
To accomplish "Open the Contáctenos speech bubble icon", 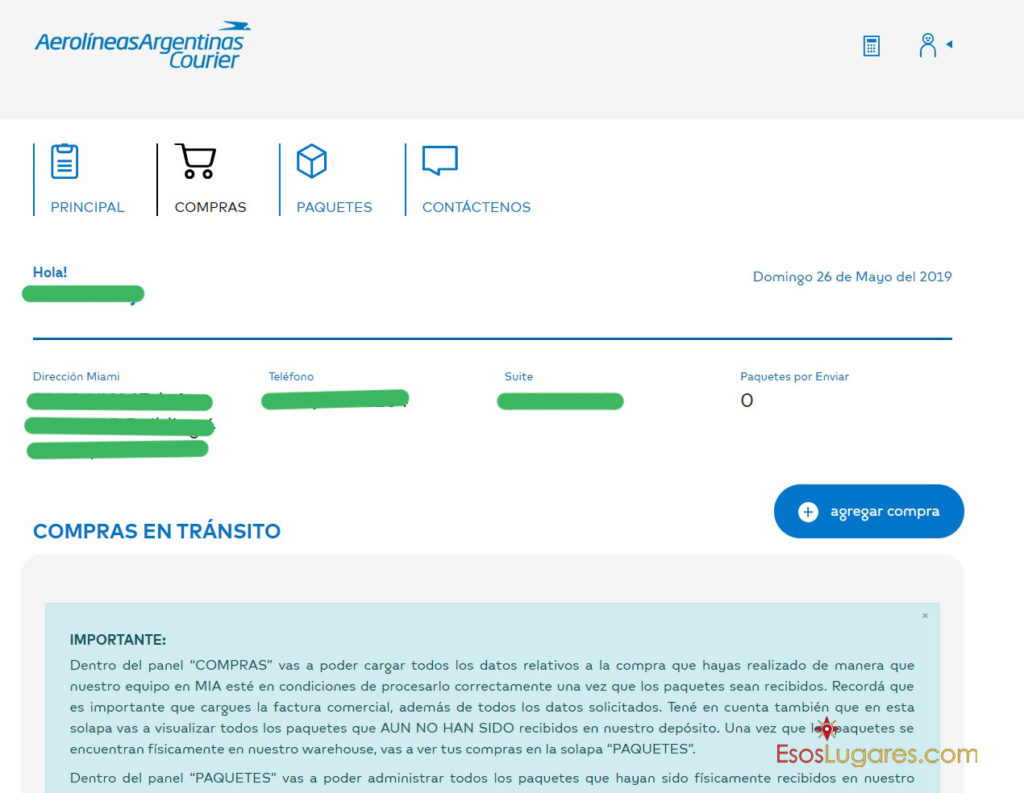I will tap(440, 160).
